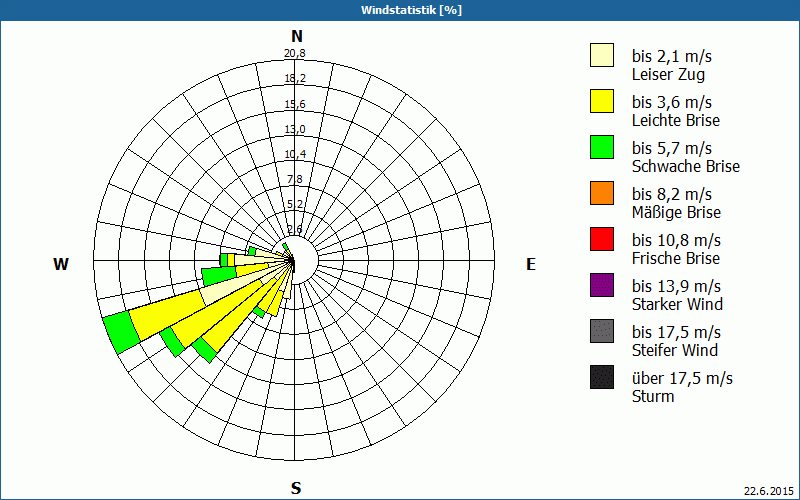Image resolution: width=800 pixels, height=500 pixels.
Task: Click the Windstatistik [%] title
Action: pyautogui.click(x=411, y=10)
